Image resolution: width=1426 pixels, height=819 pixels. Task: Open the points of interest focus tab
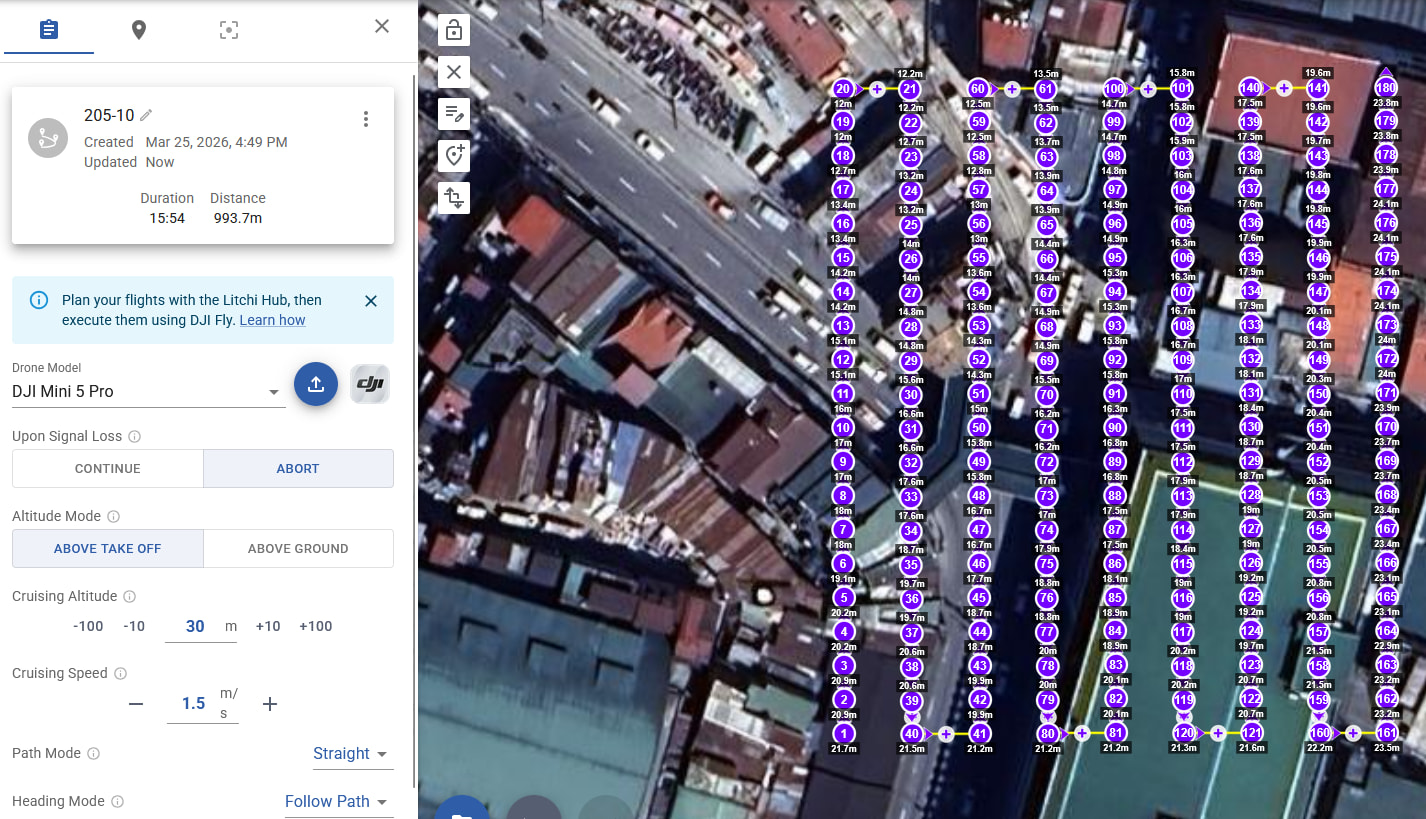click(x=229, y=29)
